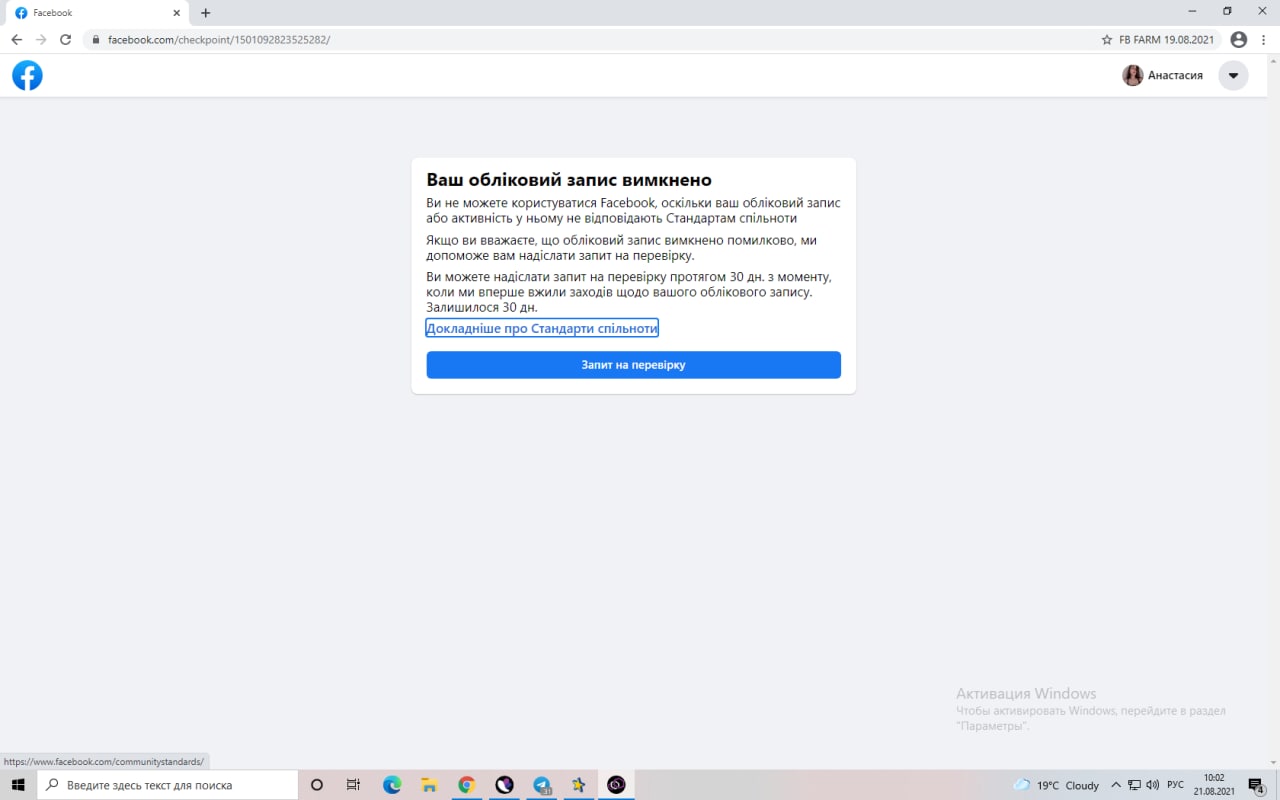
Task: Show hidden system tray icons
Action: (1116, 785)
